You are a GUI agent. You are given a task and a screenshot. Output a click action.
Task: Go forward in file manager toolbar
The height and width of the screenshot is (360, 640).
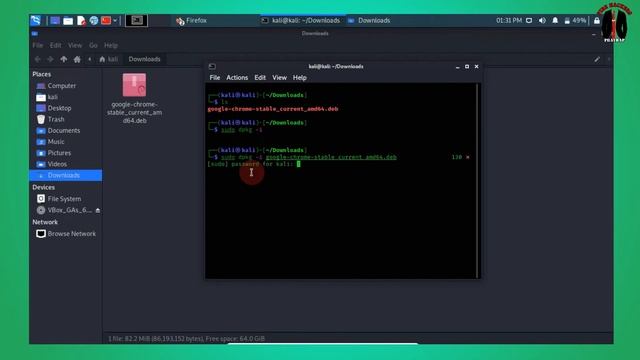[50, 59]
